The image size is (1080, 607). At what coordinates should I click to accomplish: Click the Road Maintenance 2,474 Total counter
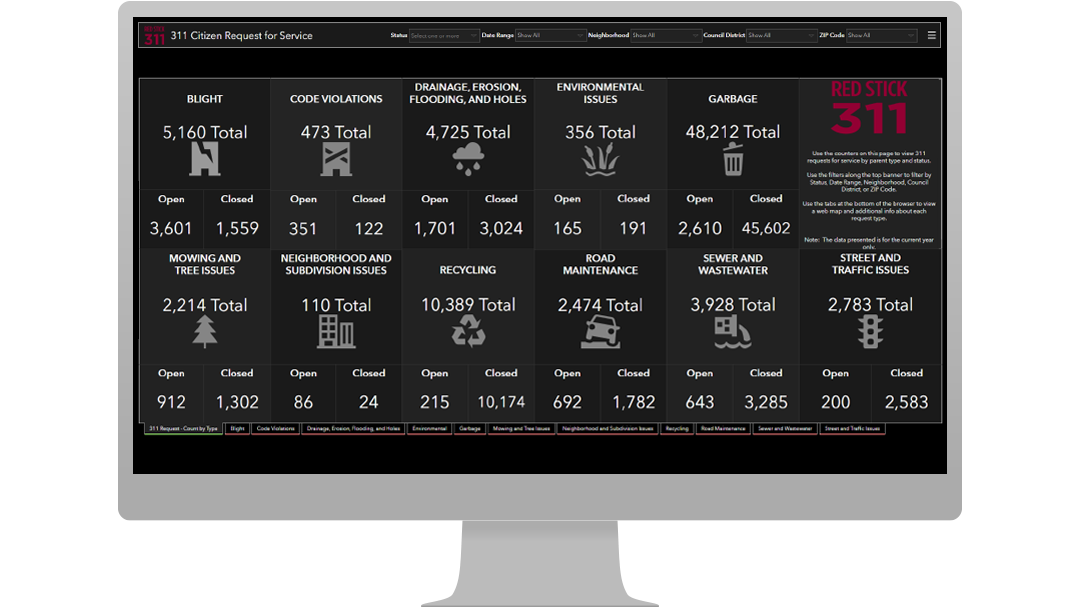[x=600, y=305]
